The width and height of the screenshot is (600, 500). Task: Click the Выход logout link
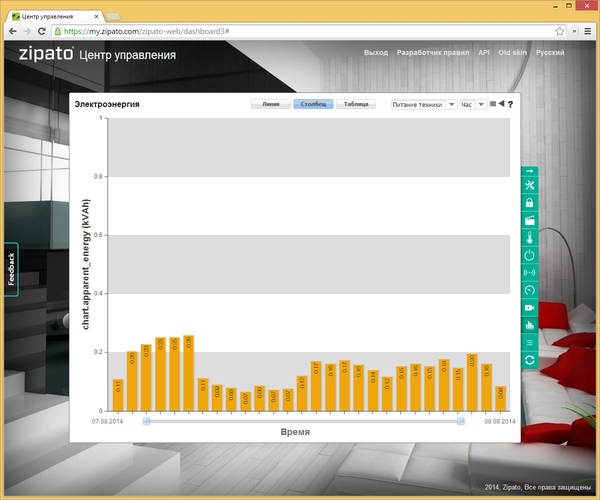376,53
